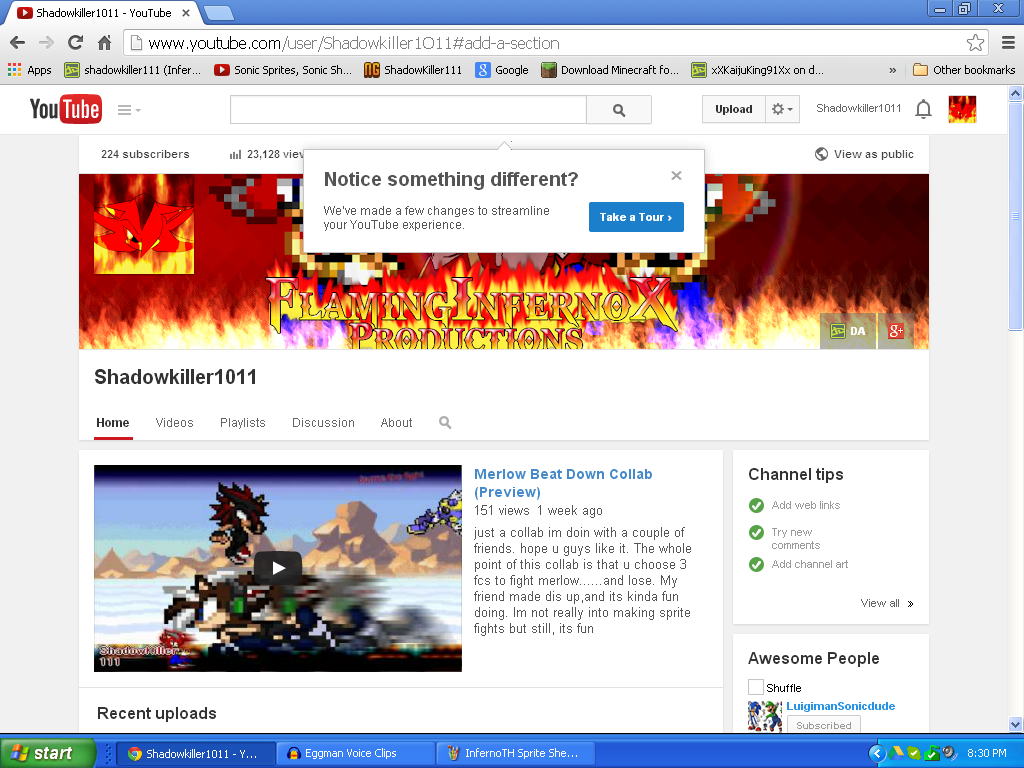Screen dimensions: 1024x768
Task: Open the Google+ link on the banner
Action: 895,331
